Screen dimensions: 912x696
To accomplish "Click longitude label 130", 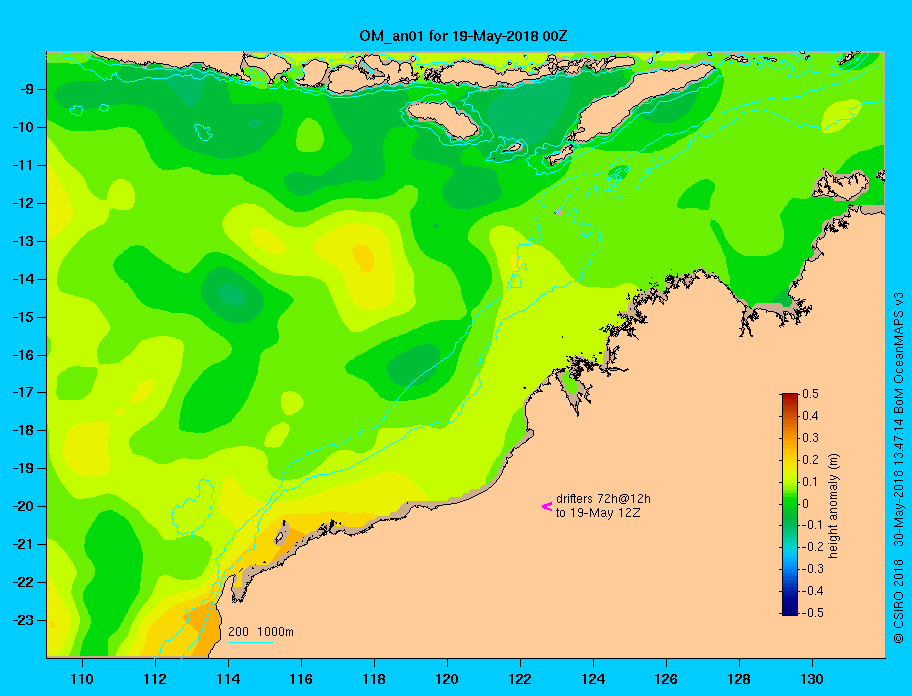I will pyautogui.click(x=812, y=679).
